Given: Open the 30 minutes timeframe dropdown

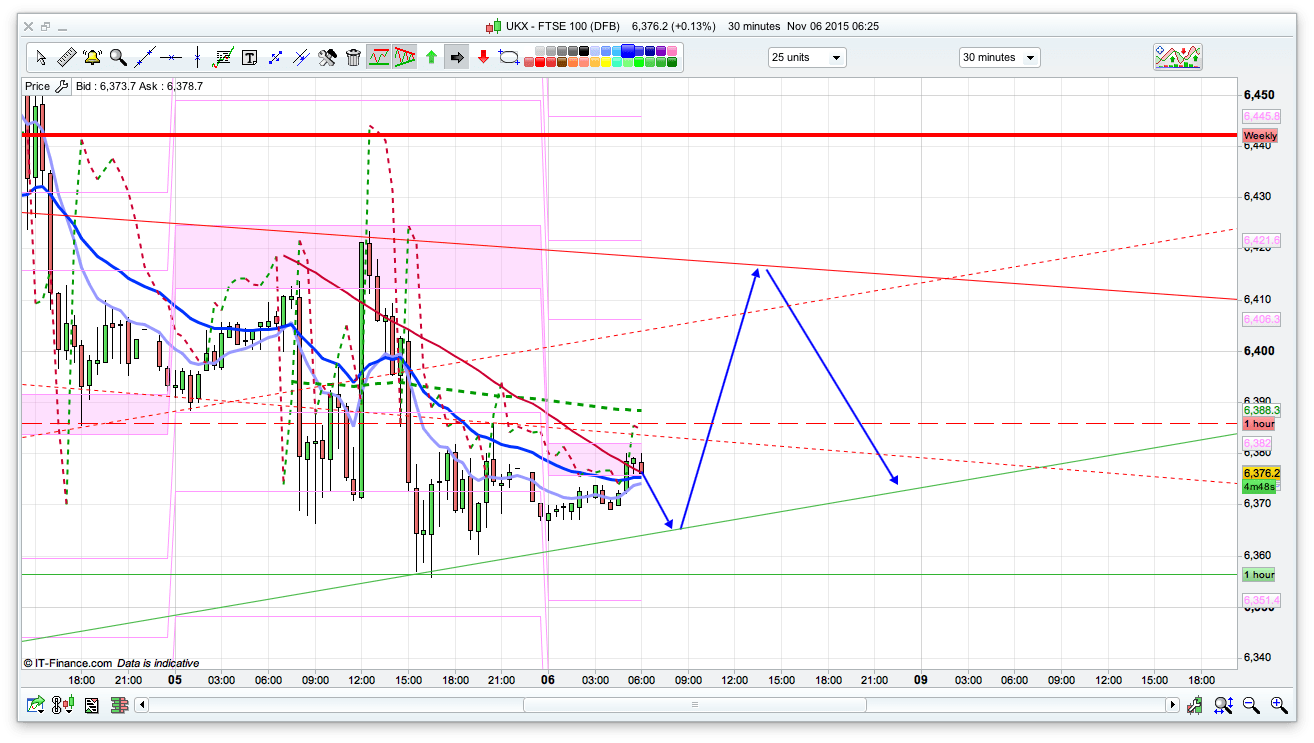Looking at the screenshot, I should pyautogui.click(x=998, y=58).
